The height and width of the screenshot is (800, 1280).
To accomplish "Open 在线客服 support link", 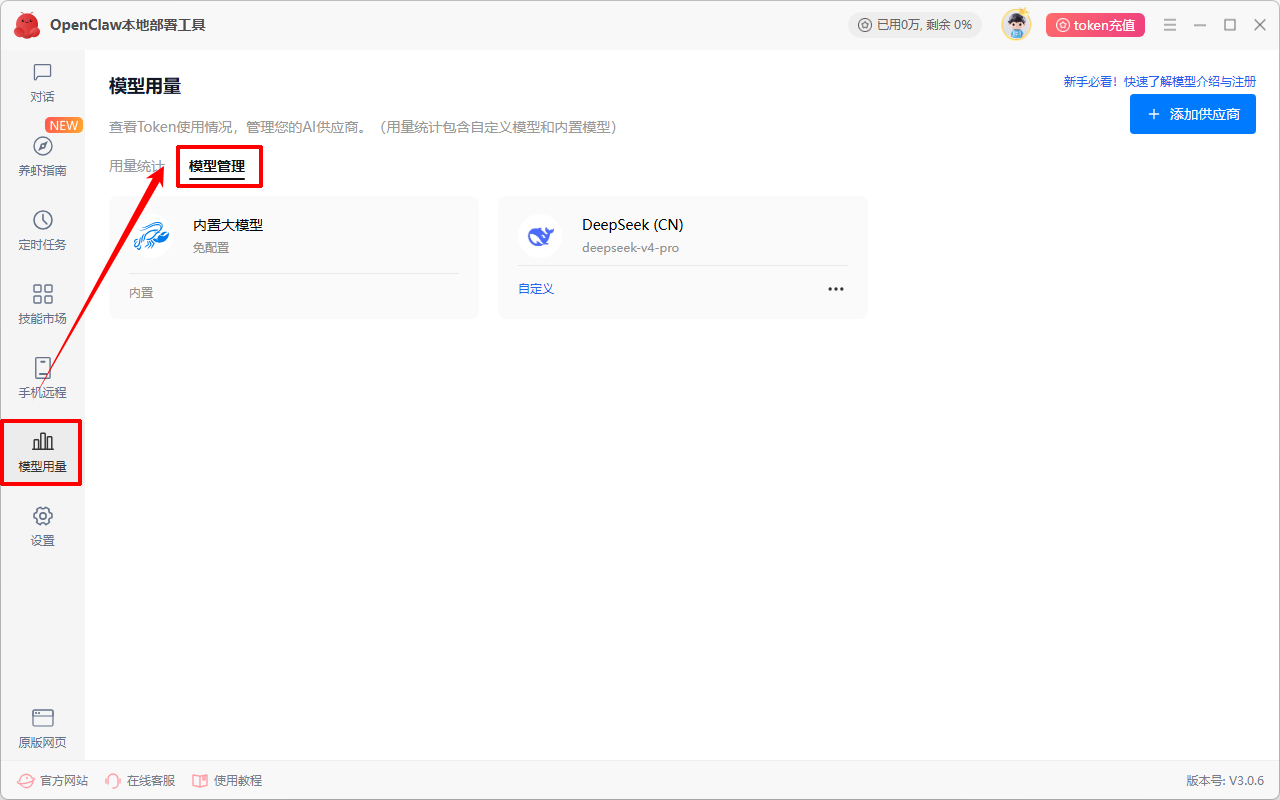I will click(x=140, y=780).
